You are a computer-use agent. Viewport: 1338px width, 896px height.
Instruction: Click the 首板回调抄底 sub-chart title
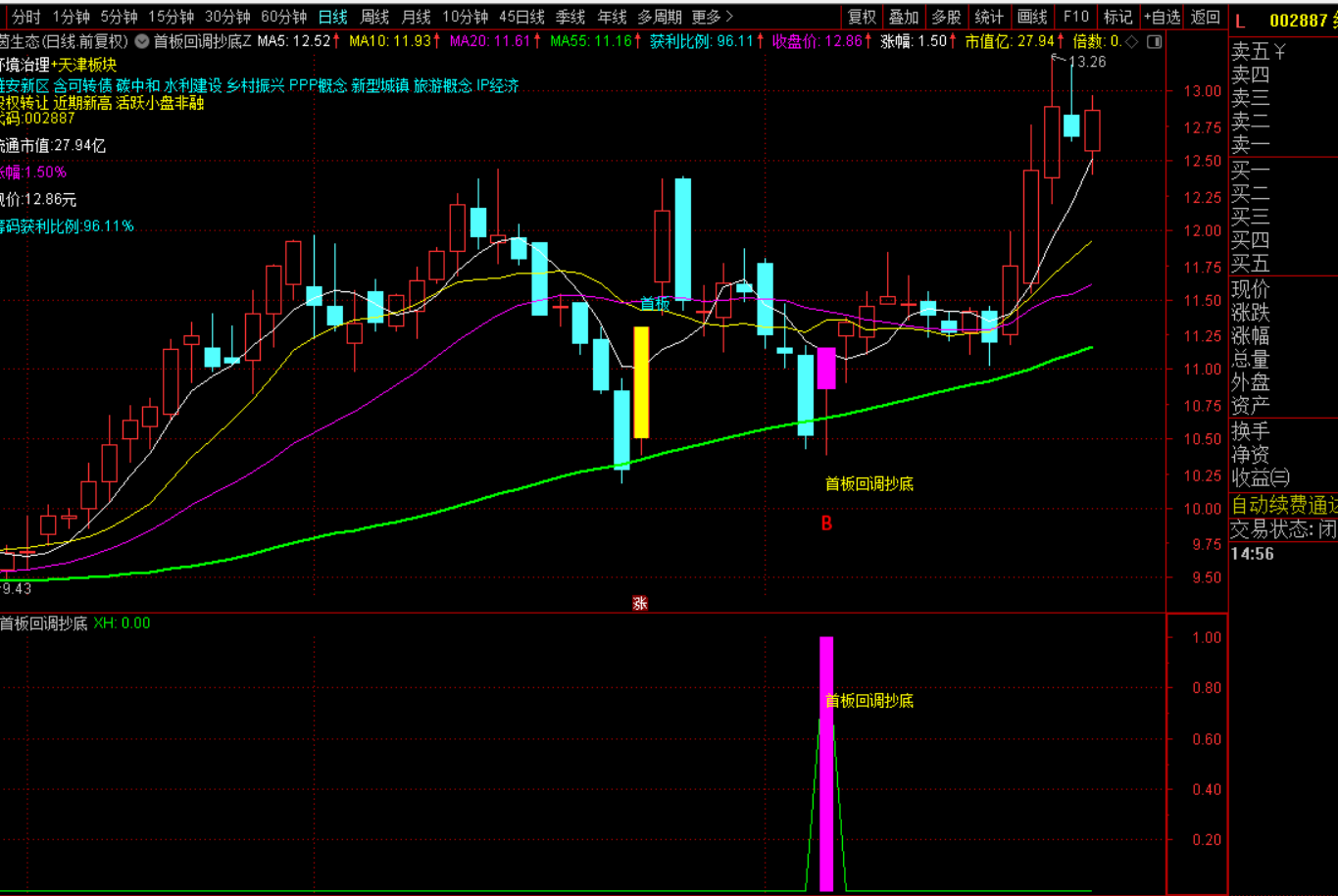click(x=44, y=623)
